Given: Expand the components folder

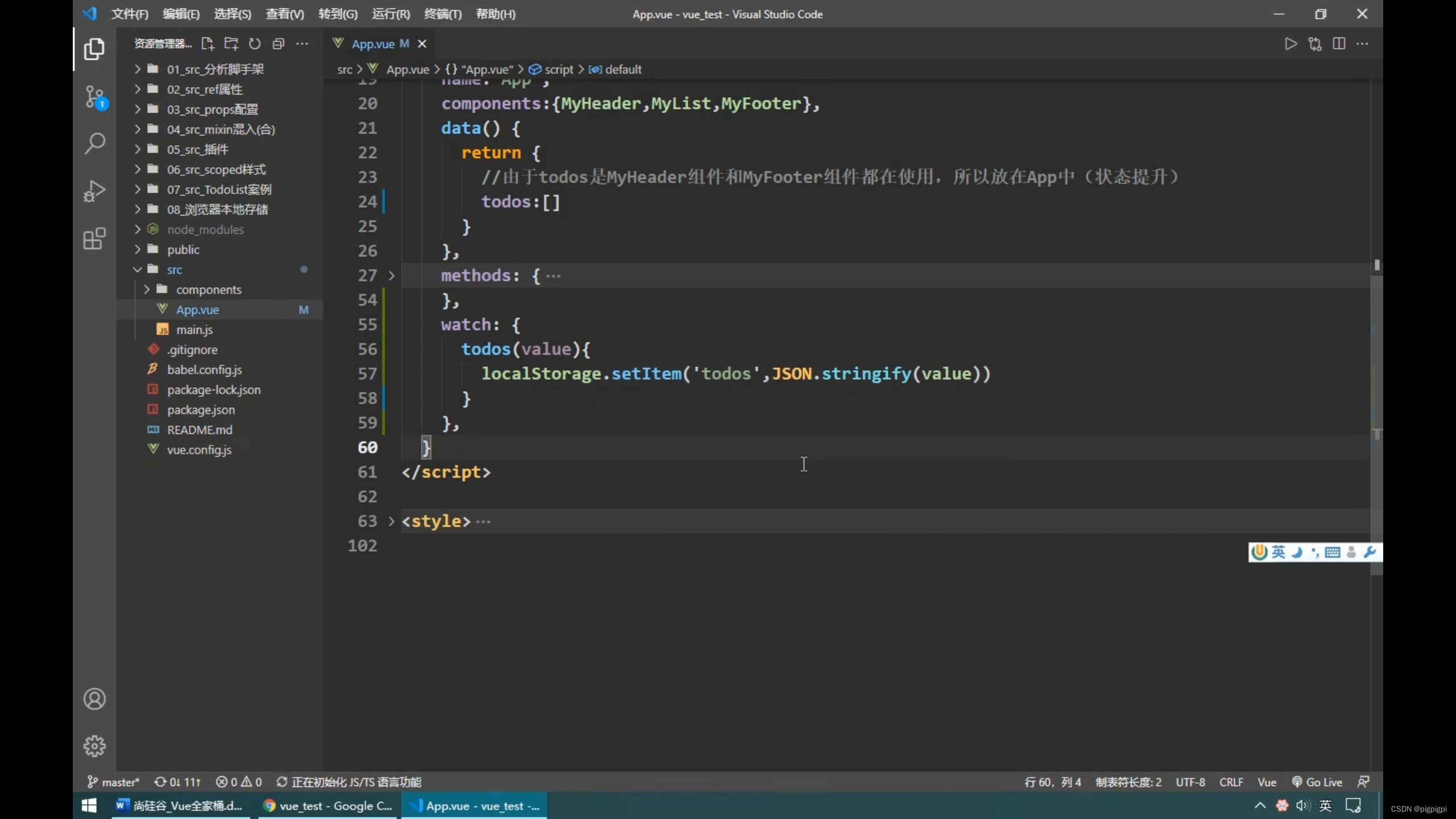Looking at the screenshot, I should point(220,289).
